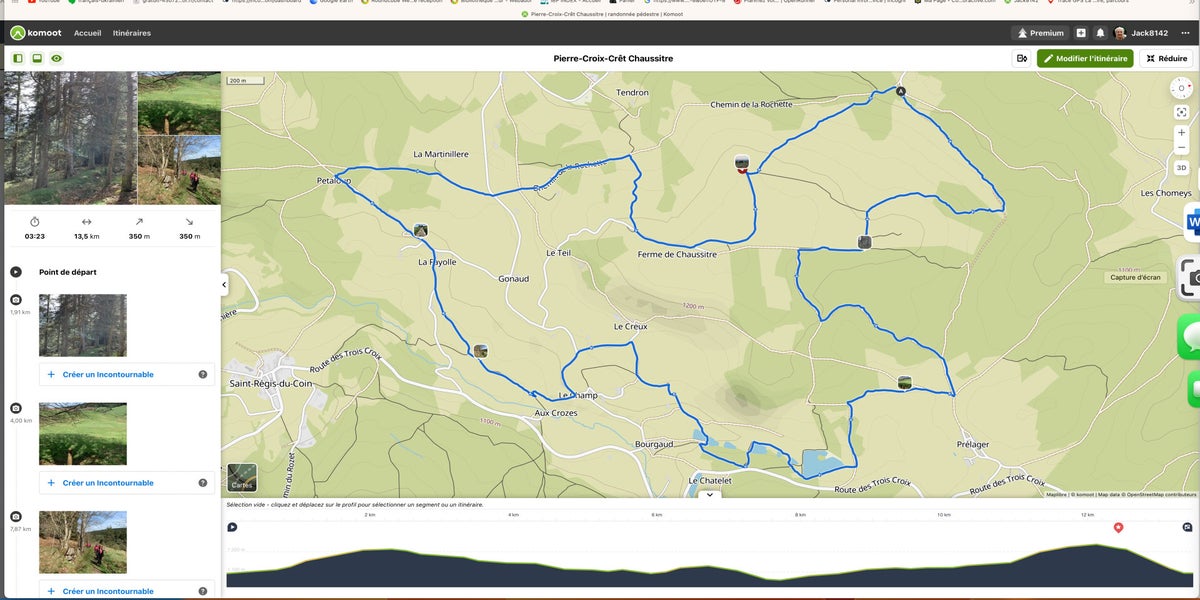Open the dark photo marker east of Ferme de Chaussitre
The image size is (1200, 600).
coord(865,242)
